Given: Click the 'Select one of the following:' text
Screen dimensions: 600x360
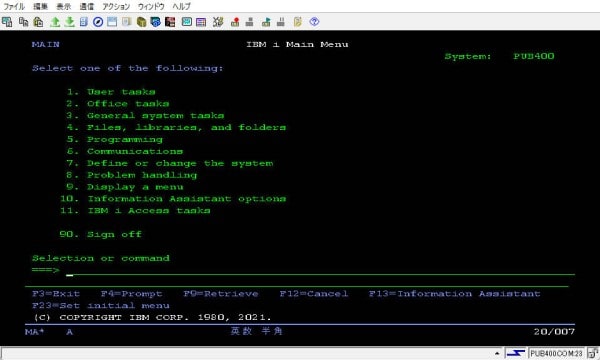Looking at the screenshot, I should (128, 68).
